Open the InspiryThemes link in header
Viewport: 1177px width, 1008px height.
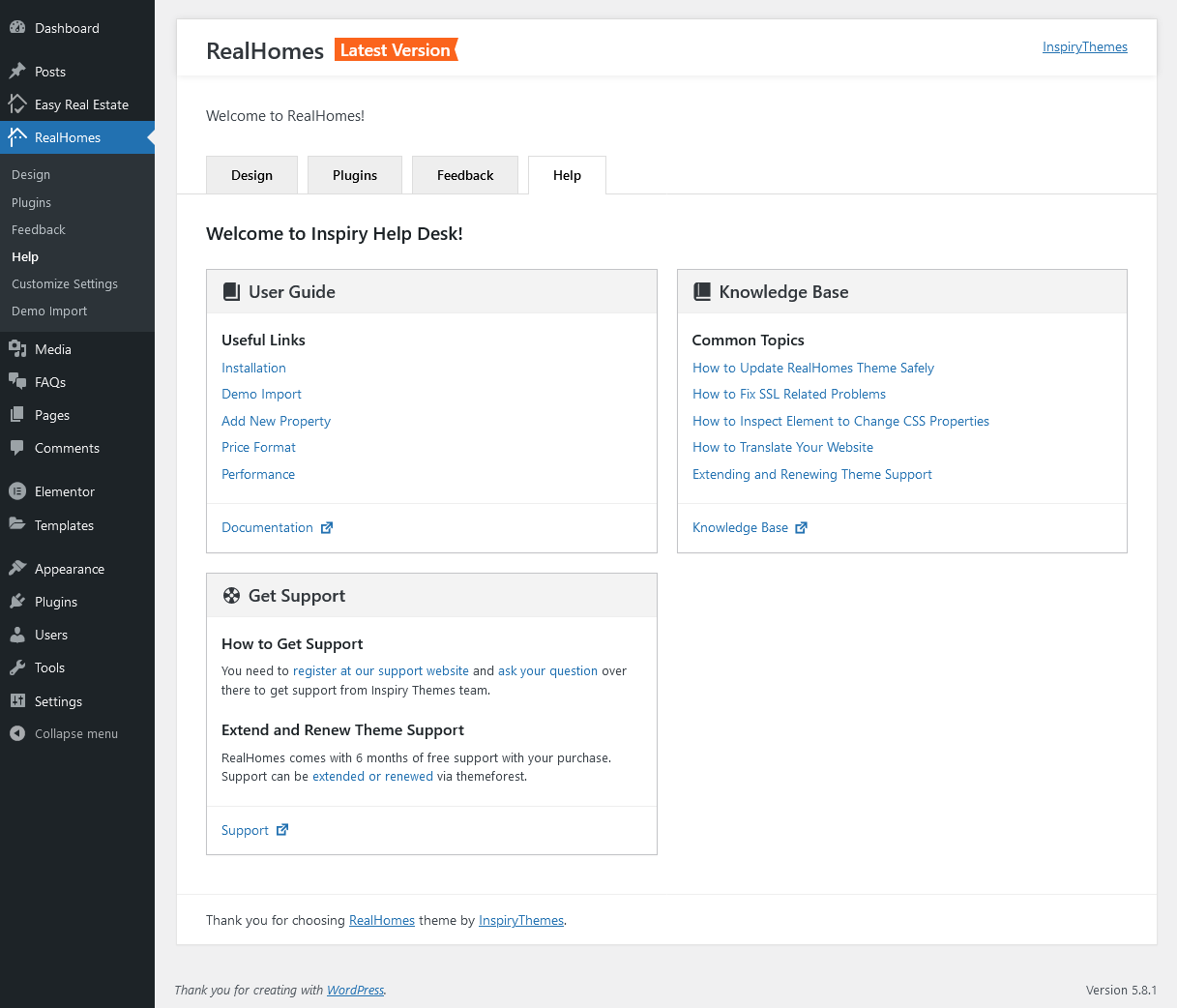(1084, 47)
